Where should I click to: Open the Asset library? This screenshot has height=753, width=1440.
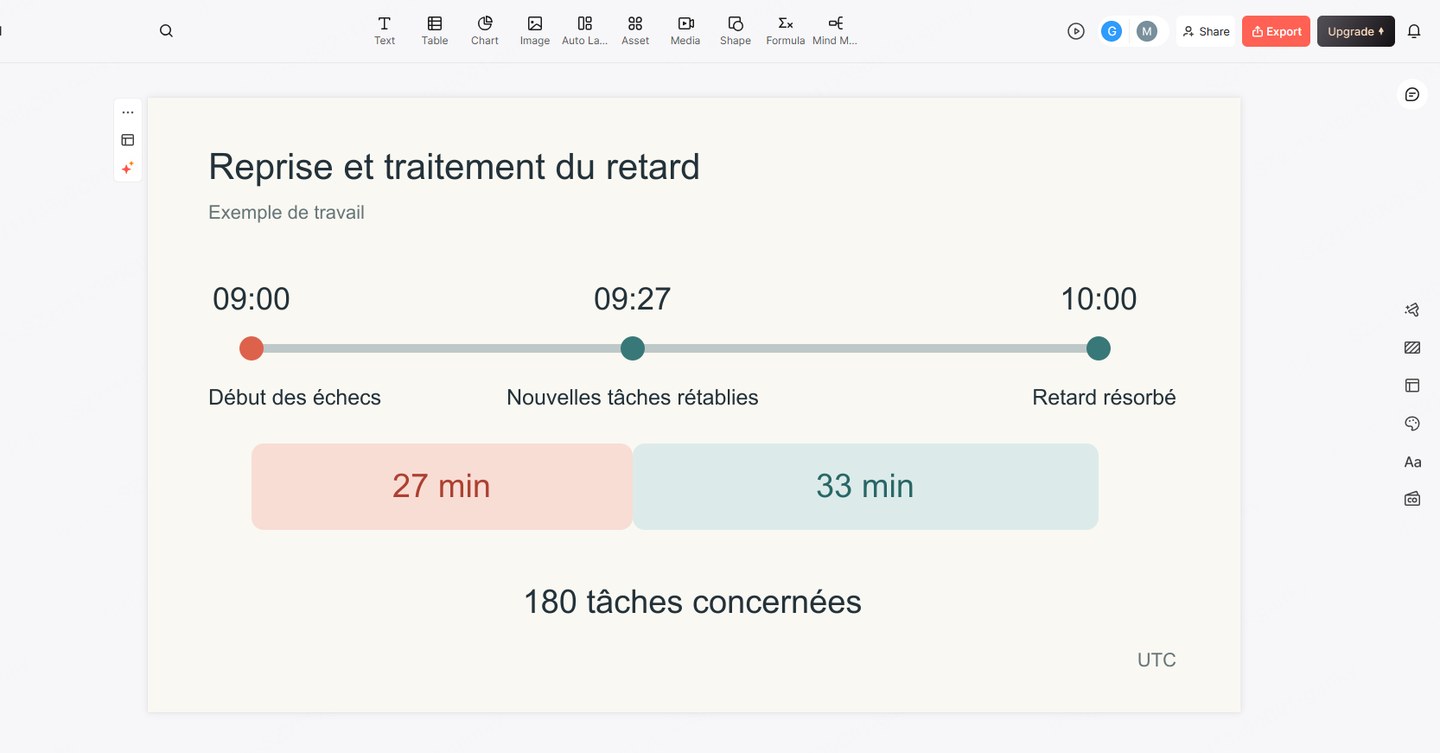coord(635,31)
